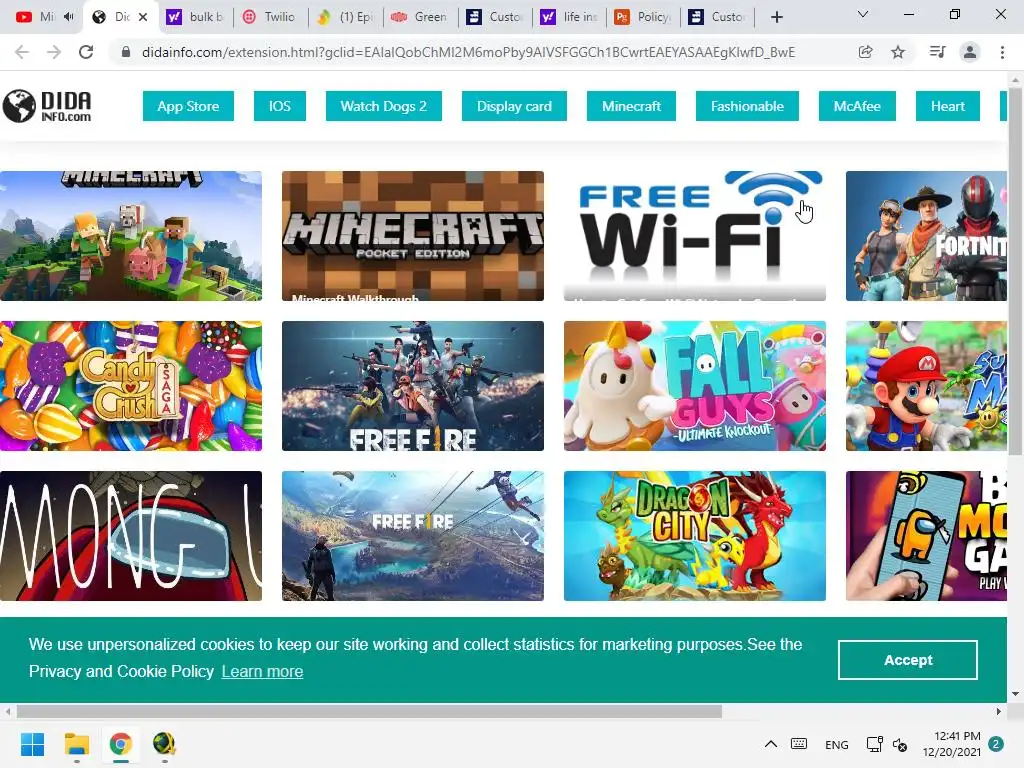Switch to the Policy tab

coord(644,17)
